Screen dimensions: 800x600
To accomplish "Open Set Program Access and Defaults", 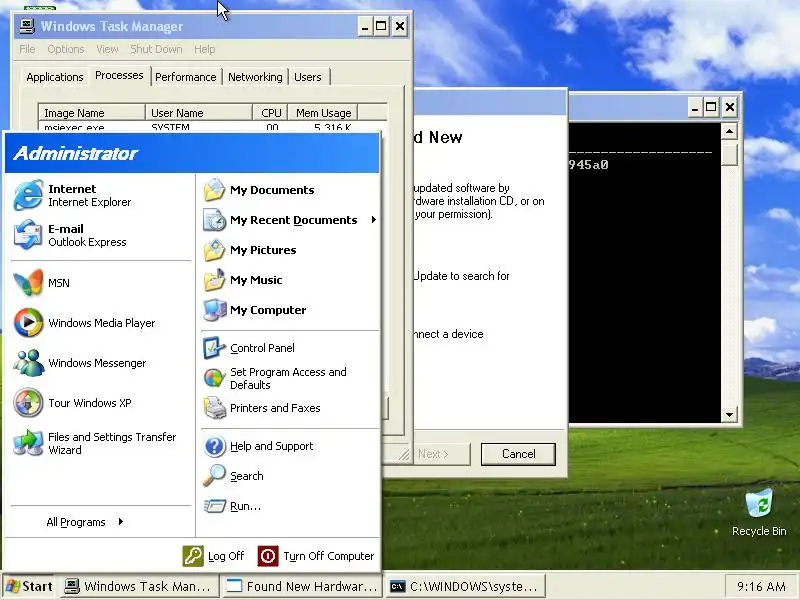I will [275, 378].
